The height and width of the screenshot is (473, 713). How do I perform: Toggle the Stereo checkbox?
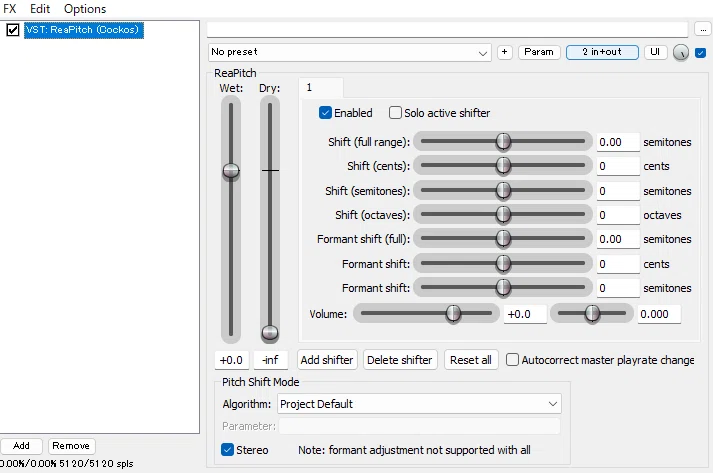pyautogui.click(x=227, y=450)
